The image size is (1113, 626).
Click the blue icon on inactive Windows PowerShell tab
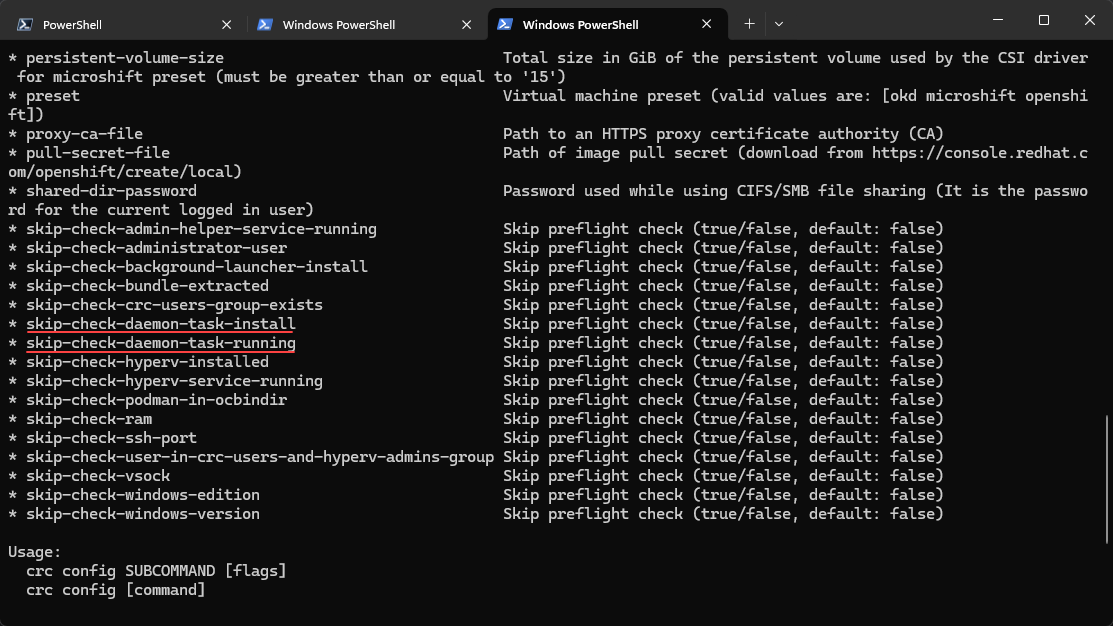[265, 24]
